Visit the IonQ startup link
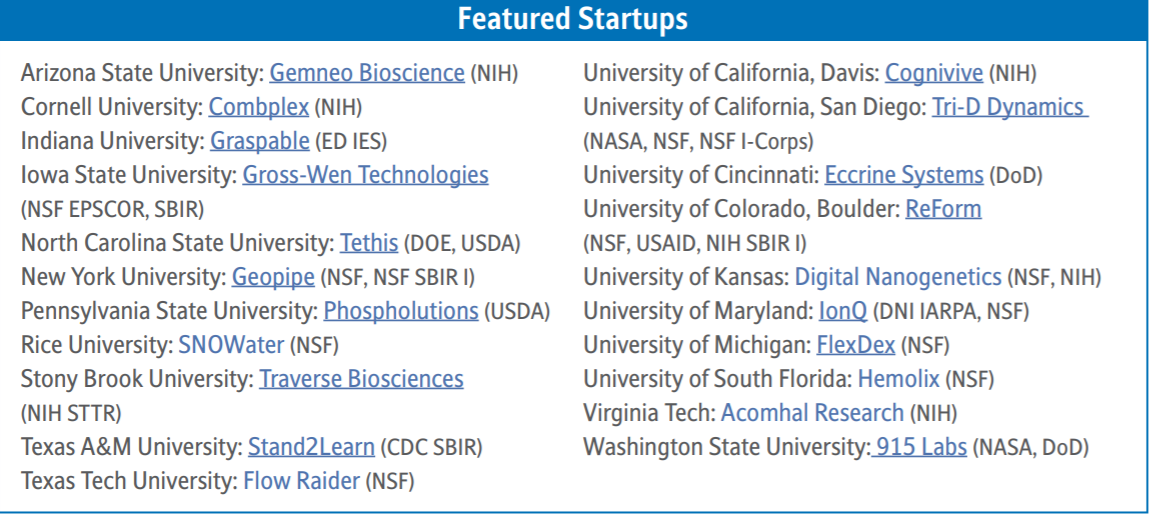 pyautogui.click(x=843, y=311)
